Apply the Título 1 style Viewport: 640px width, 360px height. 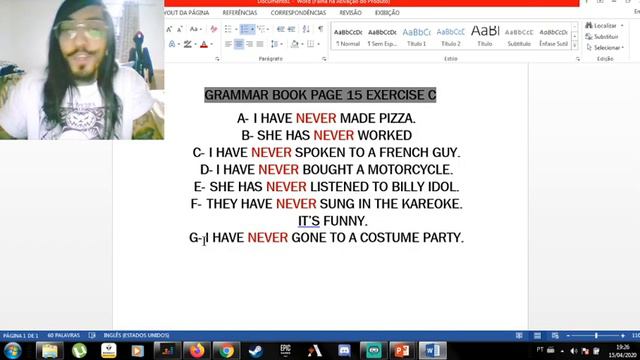tap(416, 36)
